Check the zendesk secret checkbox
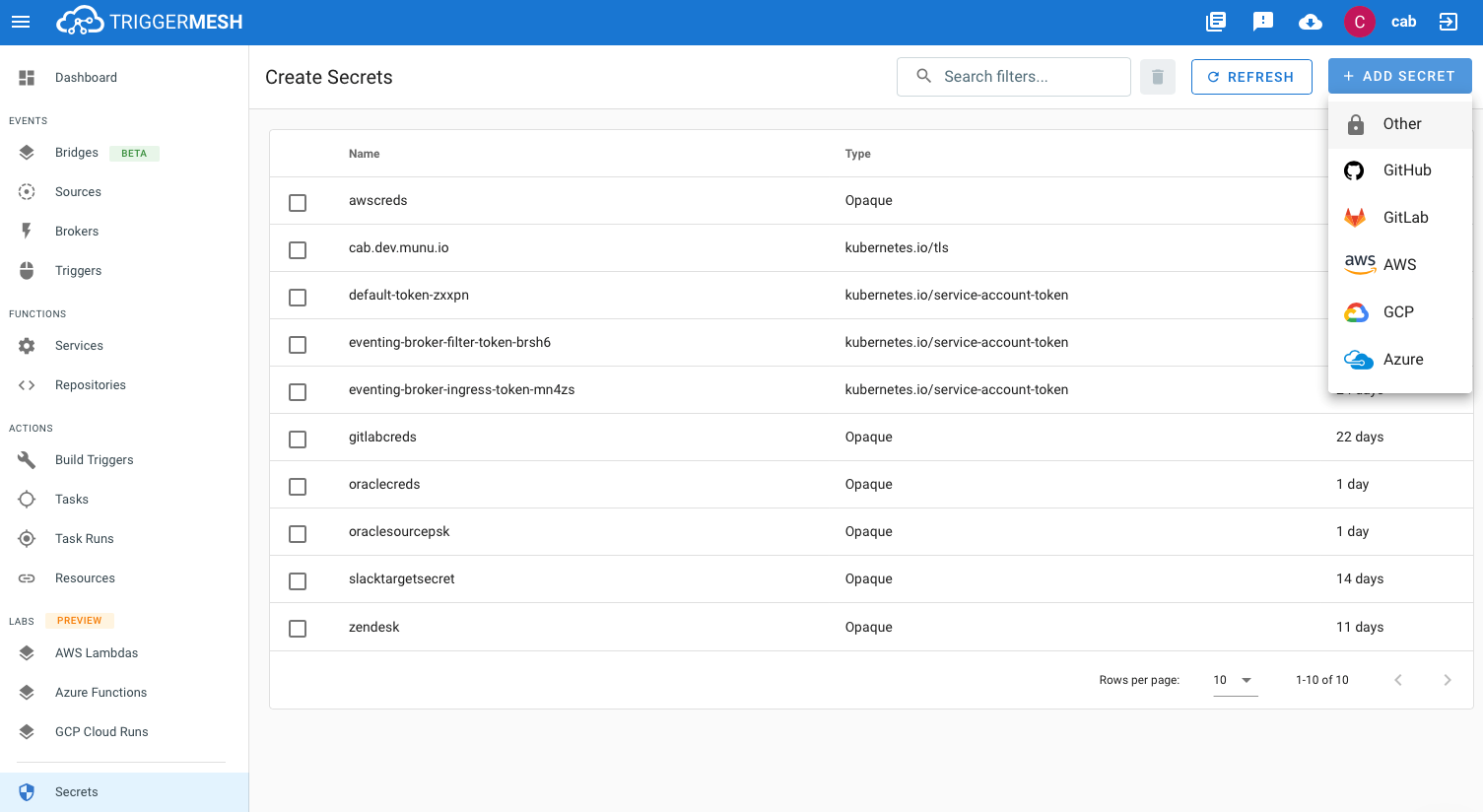 (x=298, y=628)
